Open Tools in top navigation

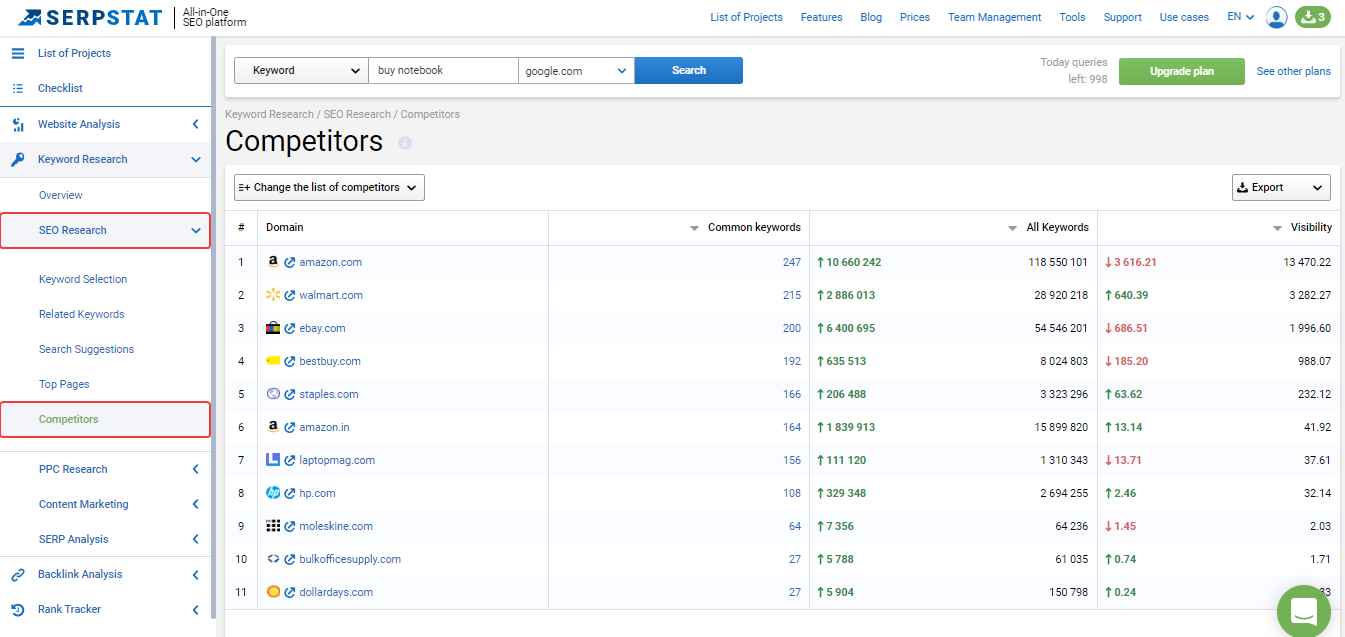pos(1072,17)
